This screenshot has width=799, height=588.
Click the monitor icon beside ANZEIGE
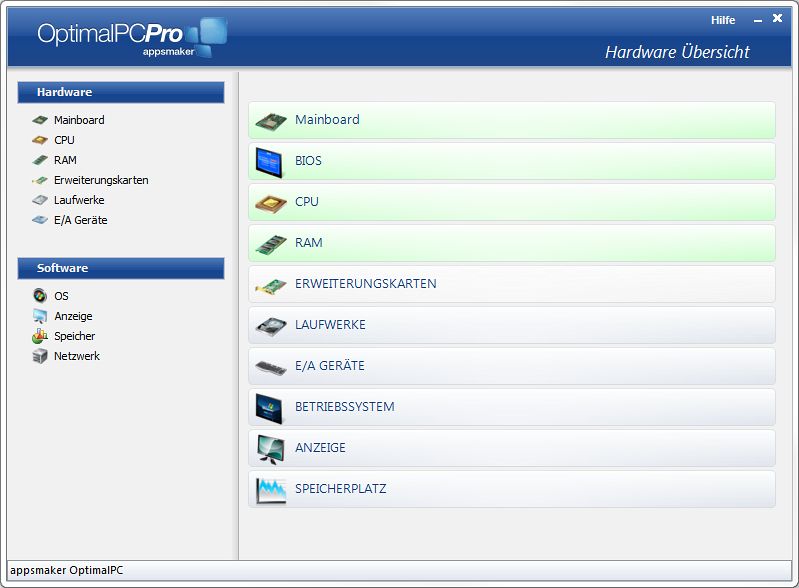point(271,449)
